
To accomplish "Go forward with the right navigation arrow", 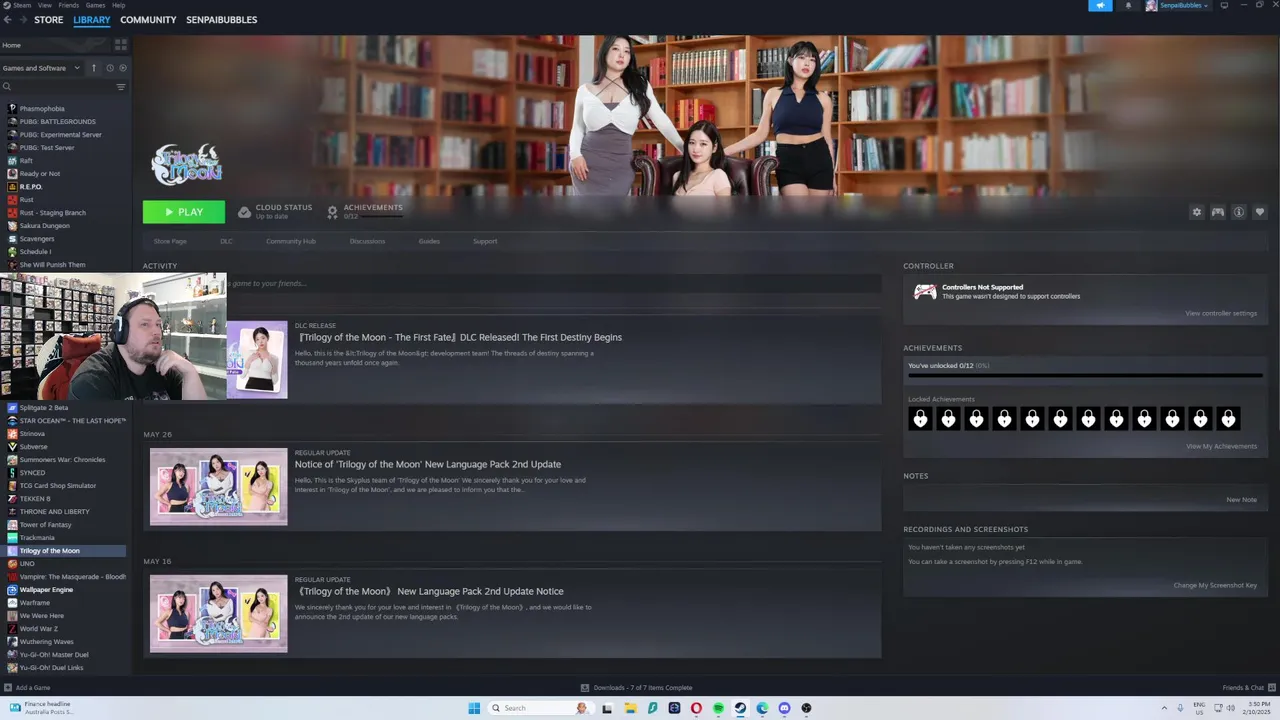I will pyautogui.click(x=22, y=20).
